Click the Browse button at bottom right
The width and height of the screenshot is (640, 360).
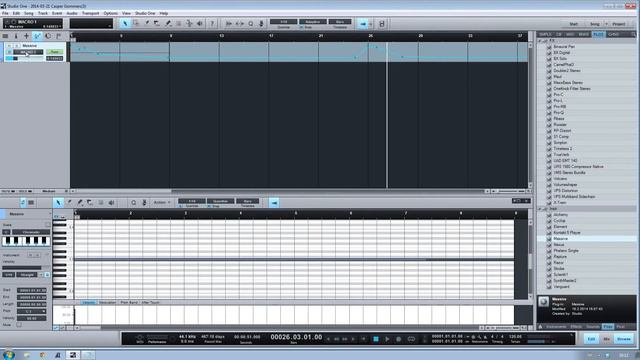click(x=624, y=339)
